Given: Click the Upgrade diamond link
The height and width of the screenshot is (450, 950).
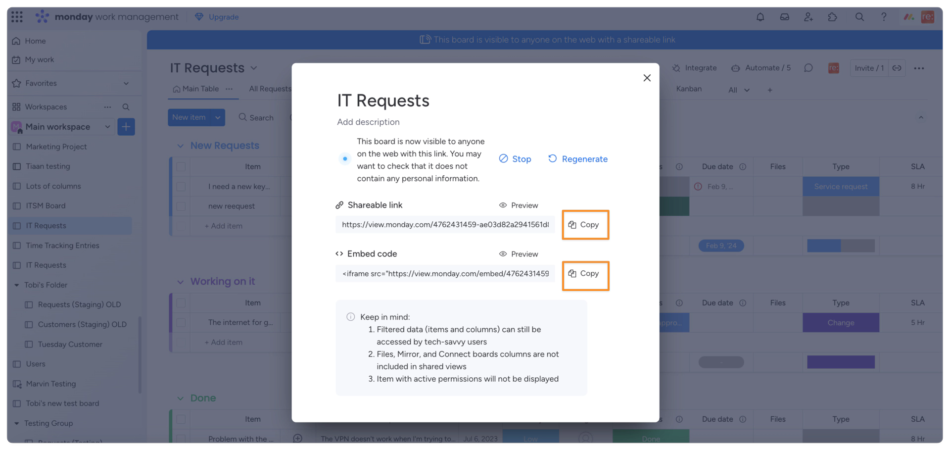Looking at the screenshot, I should pyautogui.click(x=217, y=17).
